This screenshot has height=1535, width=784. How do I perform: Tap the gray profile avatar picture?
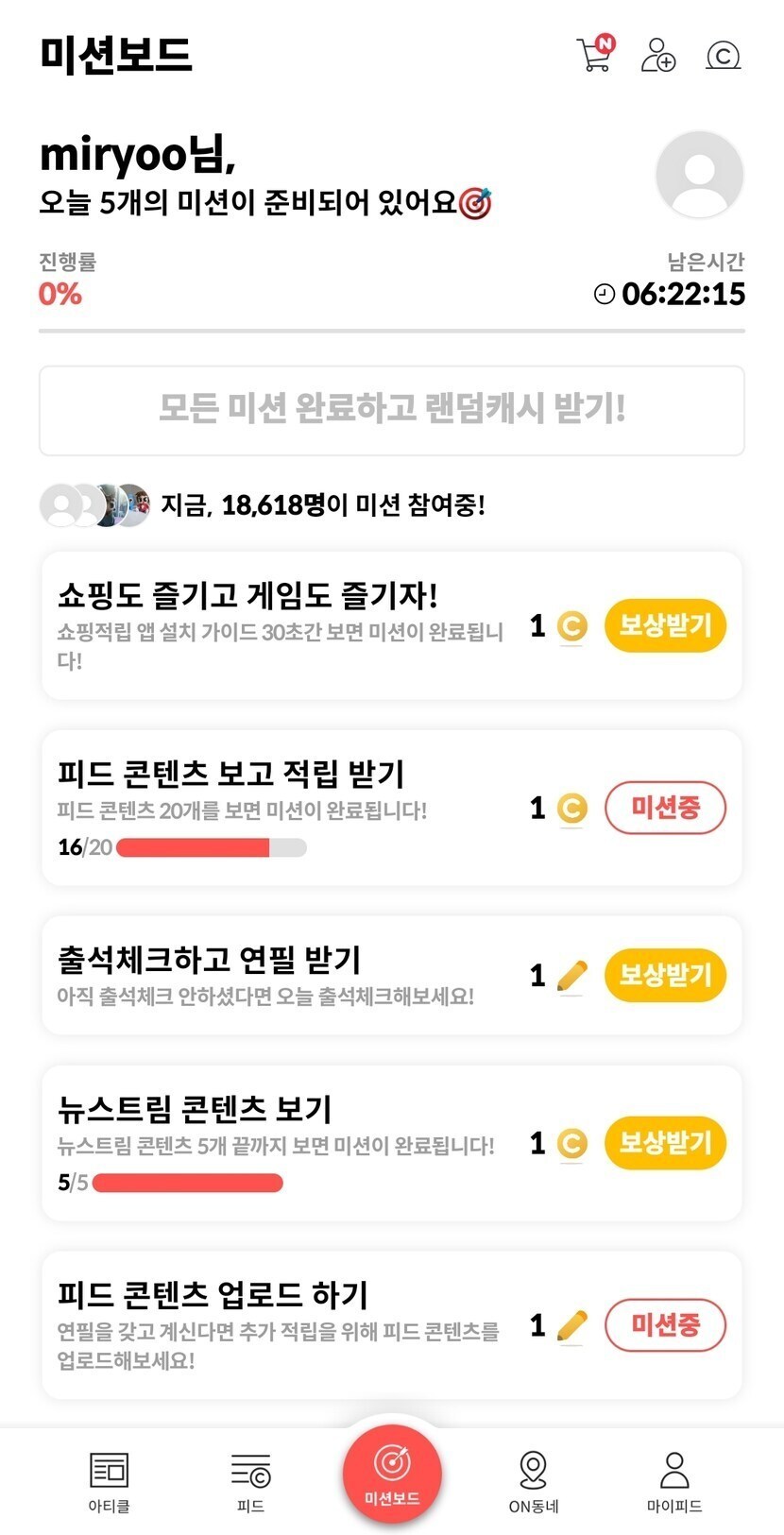point(699,175)
